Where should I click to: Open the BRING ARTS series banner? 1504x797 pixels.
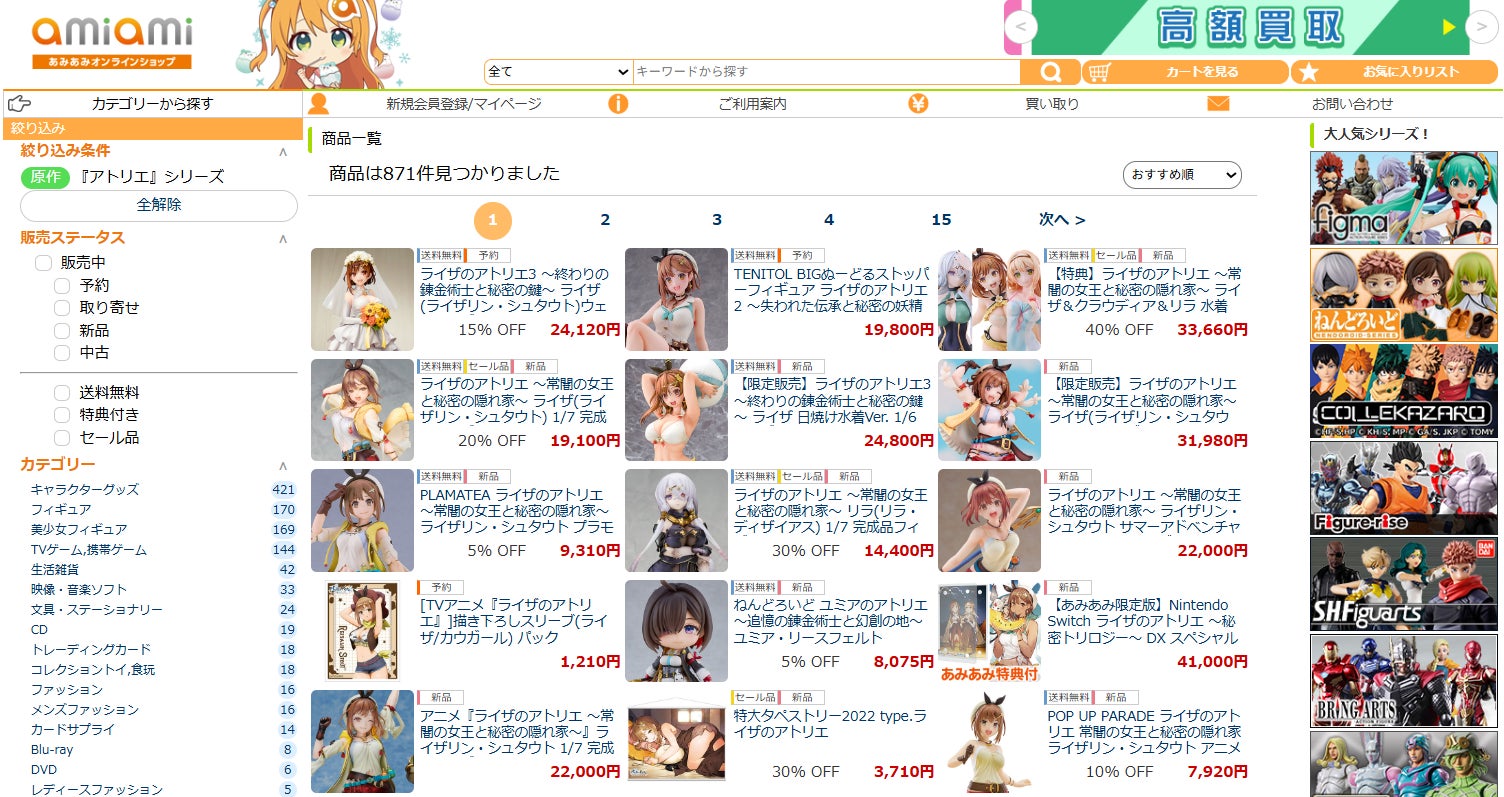pos(1403,681)
